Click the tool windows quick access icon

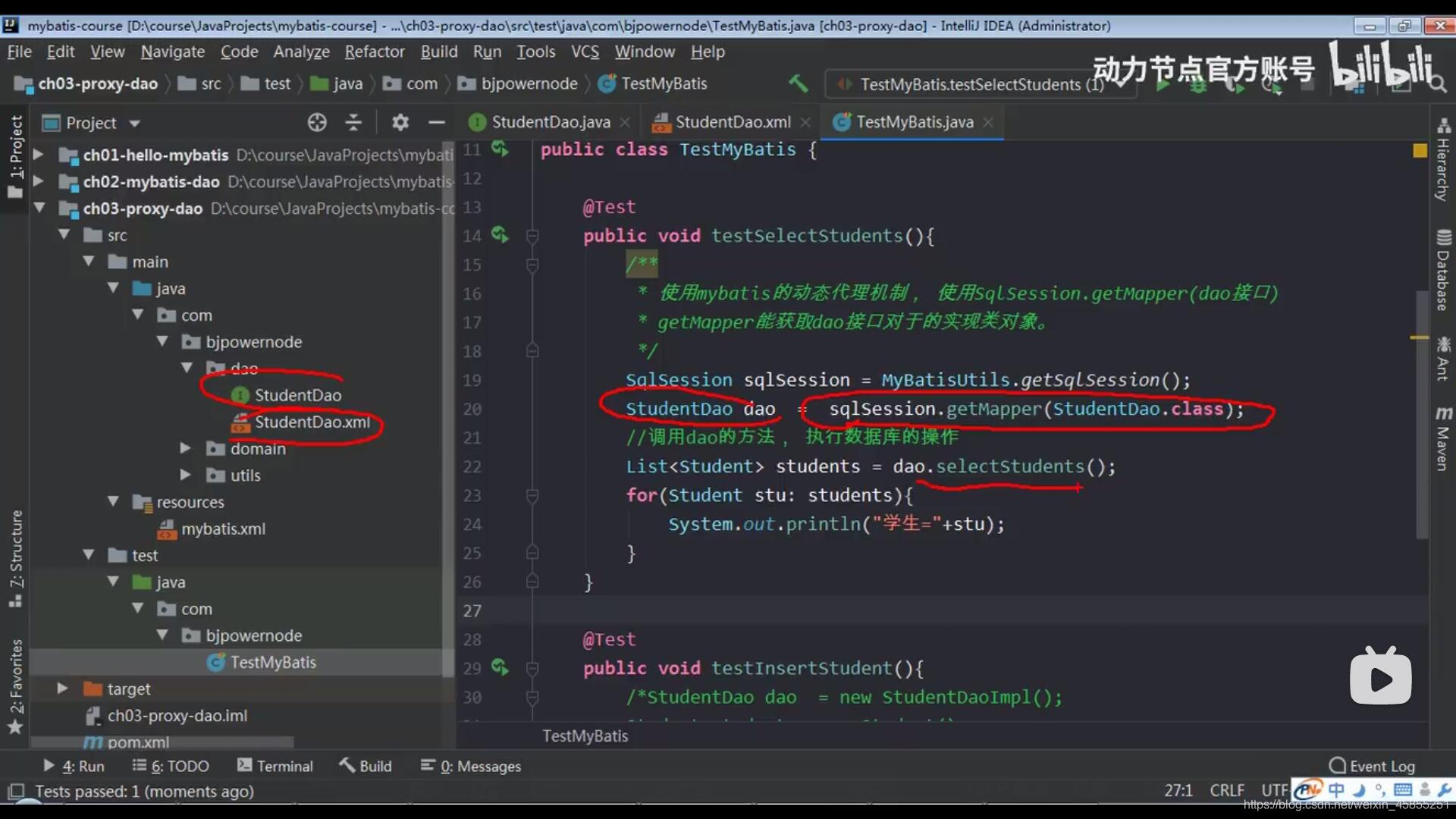15,792
